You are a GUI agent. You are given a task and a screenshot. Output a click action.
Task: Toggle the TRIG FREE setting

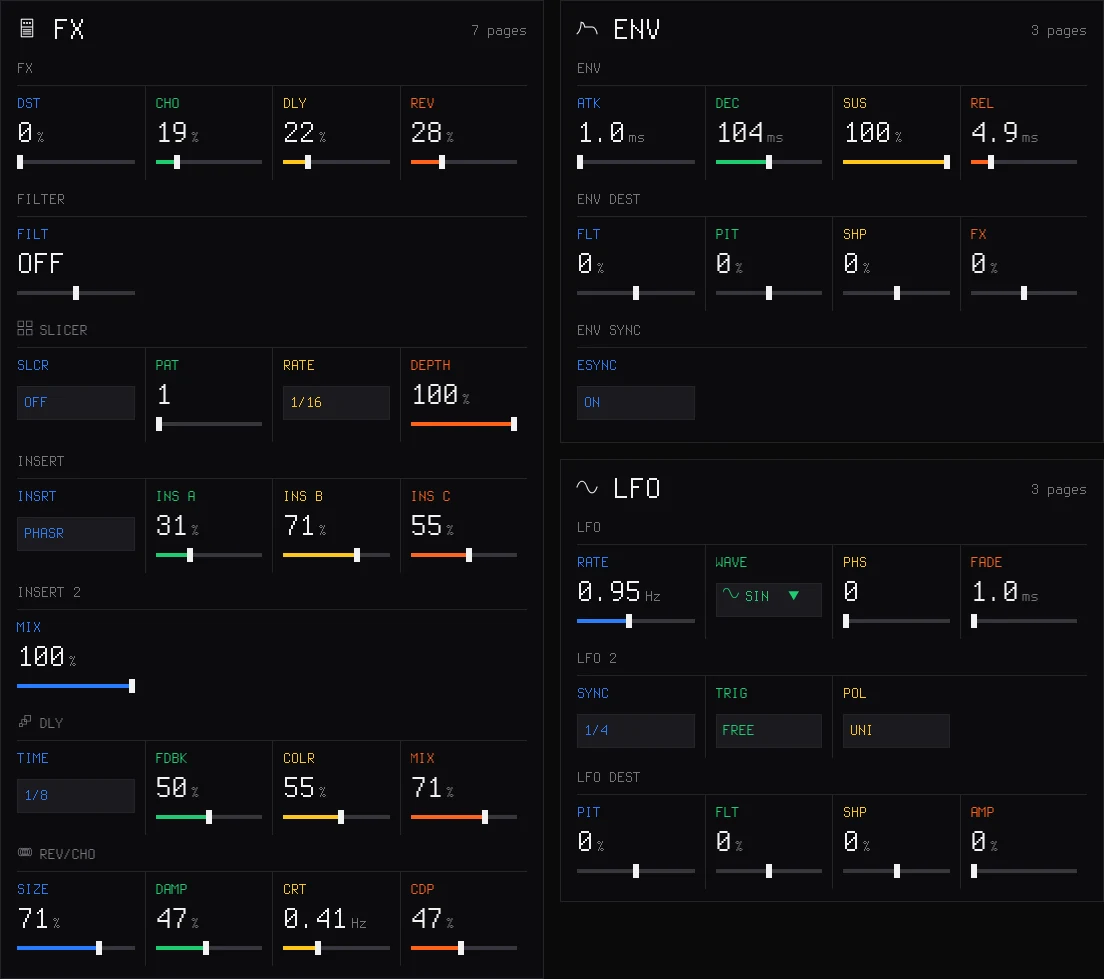tap(768, 730)
